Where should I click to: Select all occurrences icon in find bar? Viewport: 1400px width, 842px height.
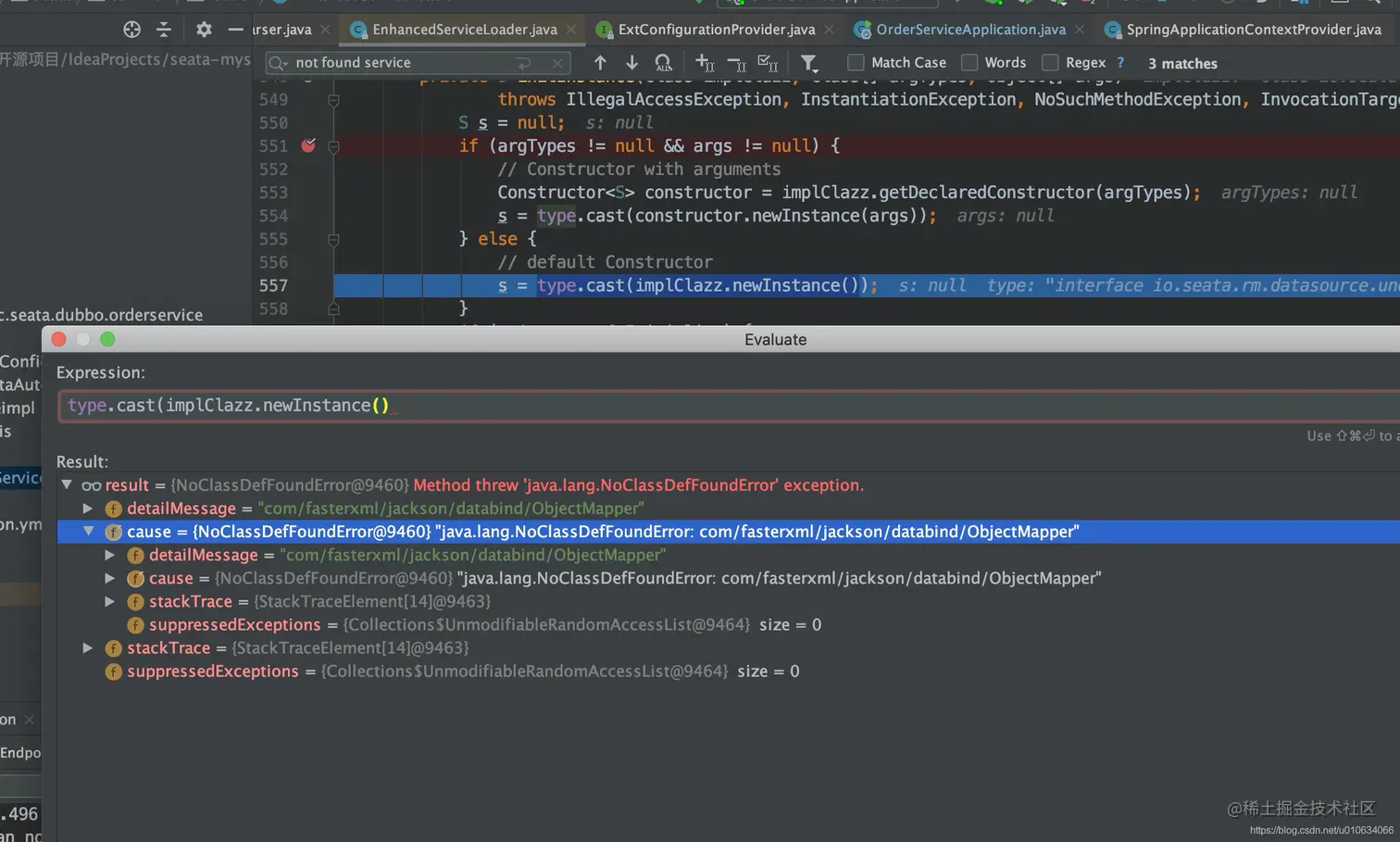coord(768,63)
